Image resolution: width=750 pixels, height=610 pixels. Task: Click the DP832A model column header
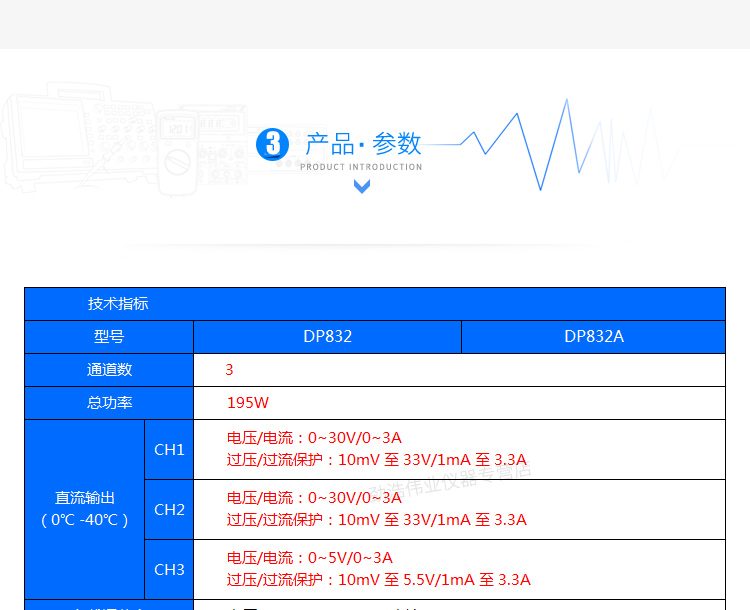593,337
